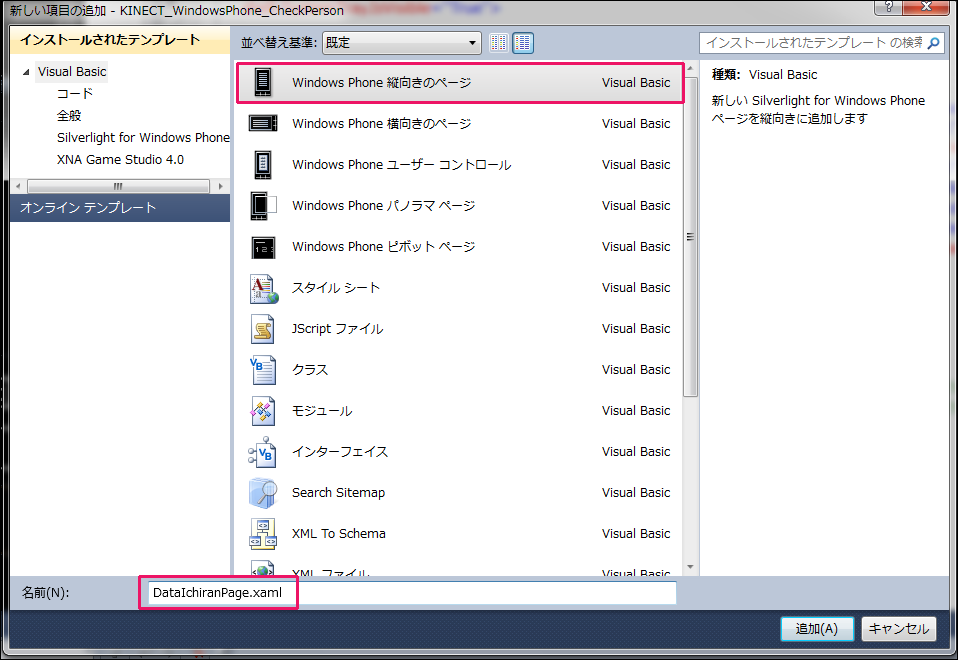This screenshot has width=958, height=660.
Task: Click the template list vertical scrollbar thumb
Action: [x=690, y=236]
